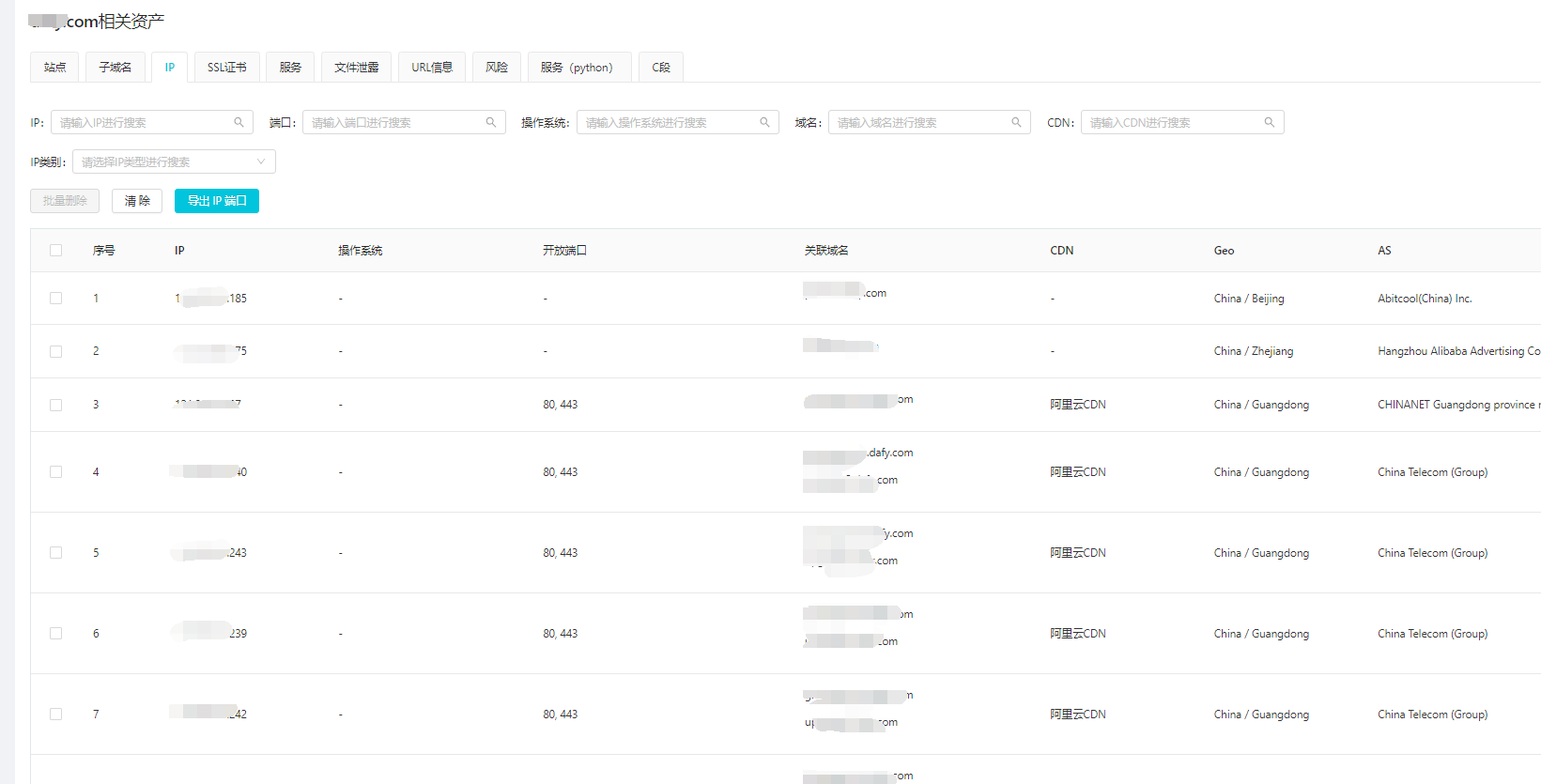Screen dimensions: 1541x784
Task: Click the 批量删除 button
Action: click(65, 201)
